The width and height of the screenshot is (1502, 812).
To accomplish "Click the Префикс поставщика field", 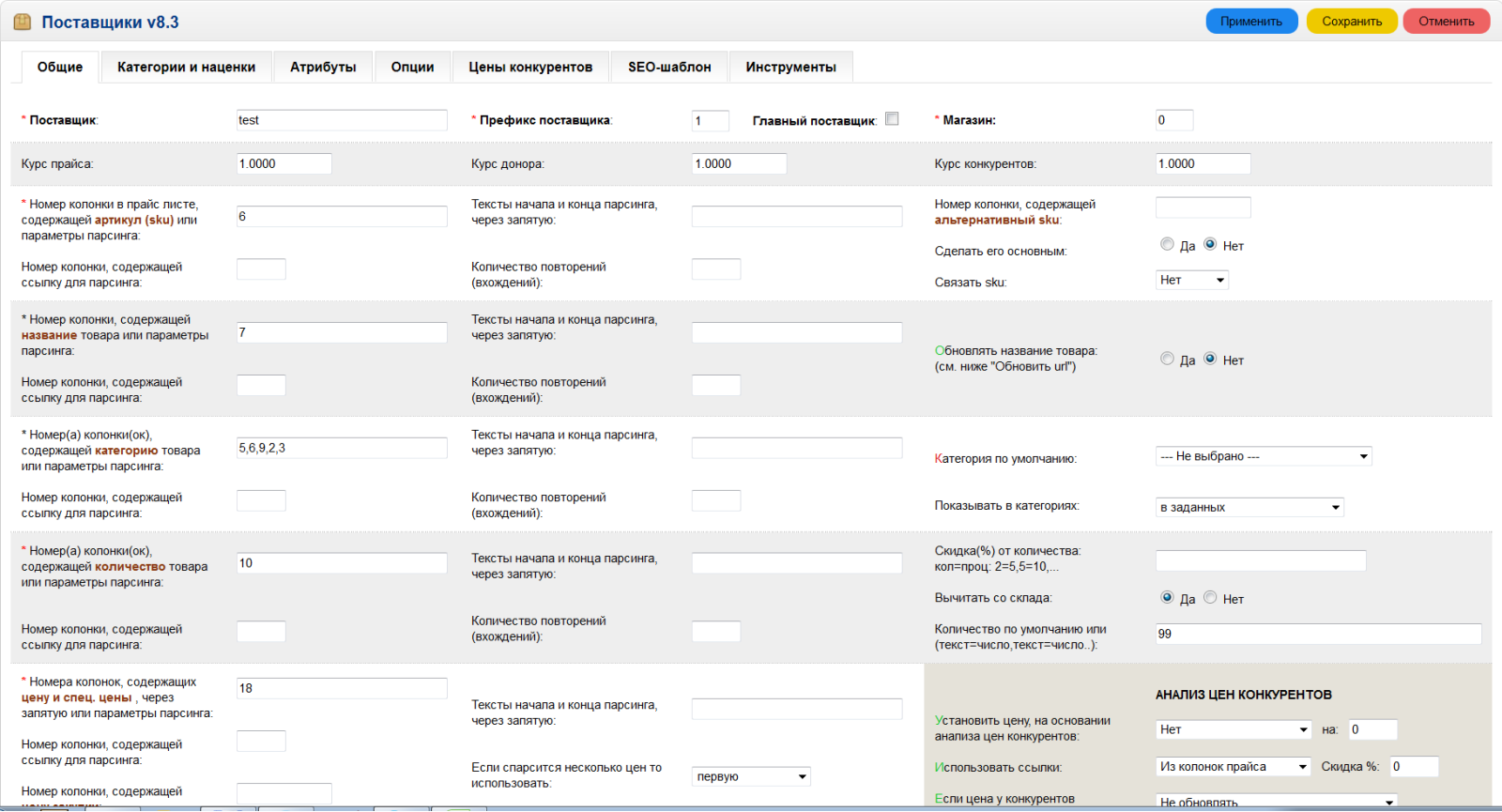I will pos(711,120).
